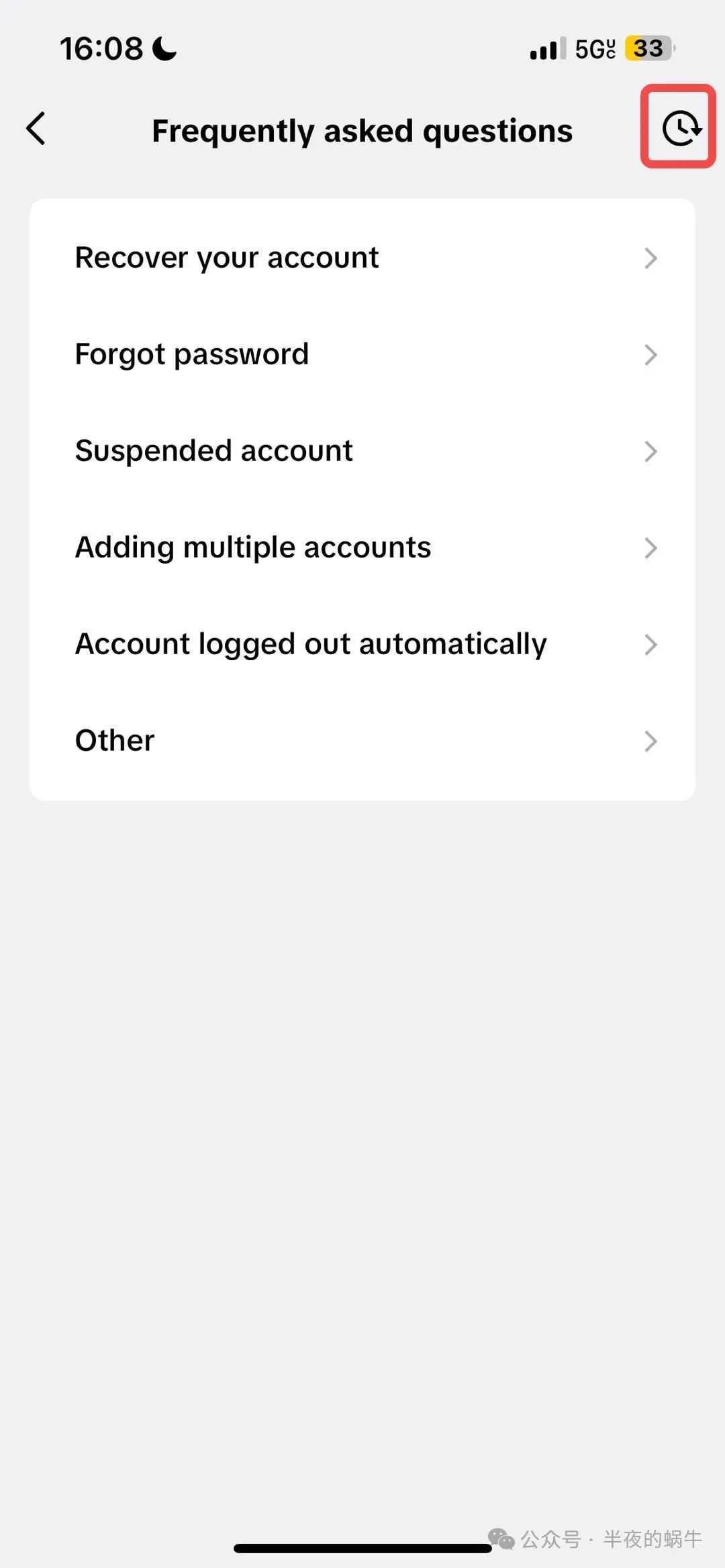Click the chevron next to Suspended account
The width and height of the screenshot is (725, 1568).
(651, 451)
